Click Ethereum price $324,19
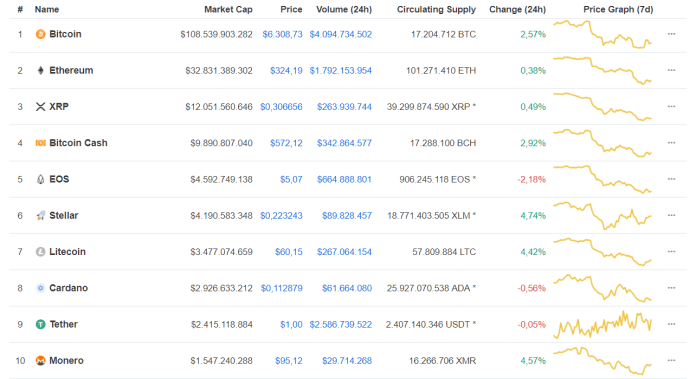This screenshot has height=379, width=696. click(x=286, y=71)
